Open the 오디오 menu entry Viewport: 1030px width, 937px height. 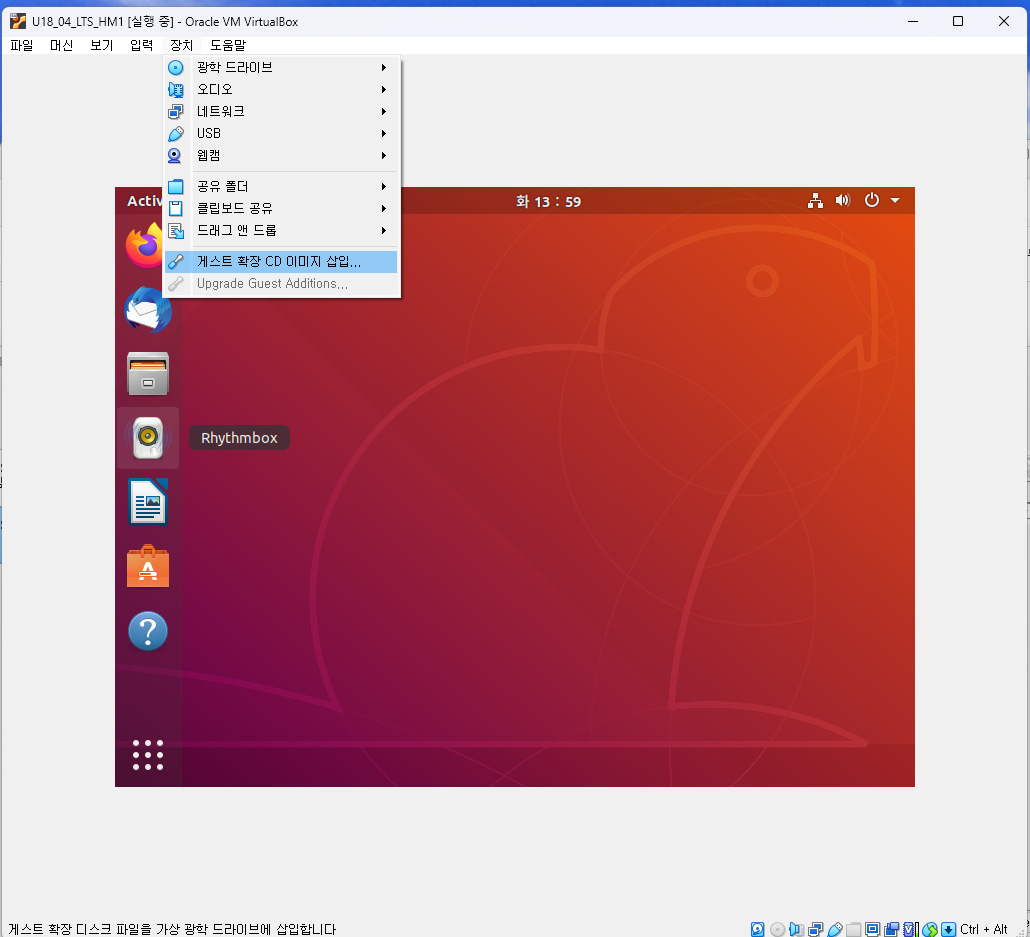[281, 89]
